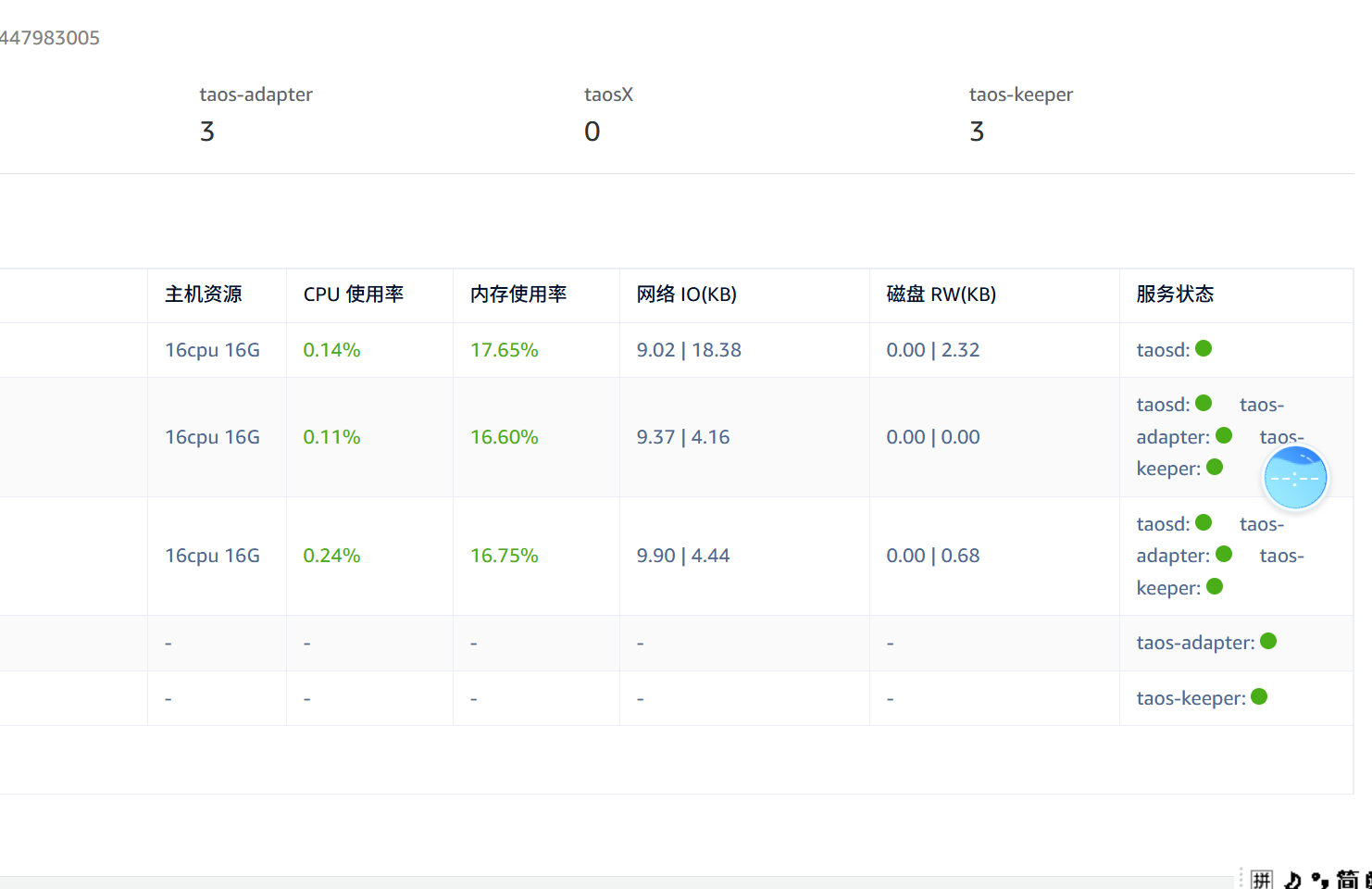Click the 磁盘 RW(KB) column header

[x=941, y=294]
